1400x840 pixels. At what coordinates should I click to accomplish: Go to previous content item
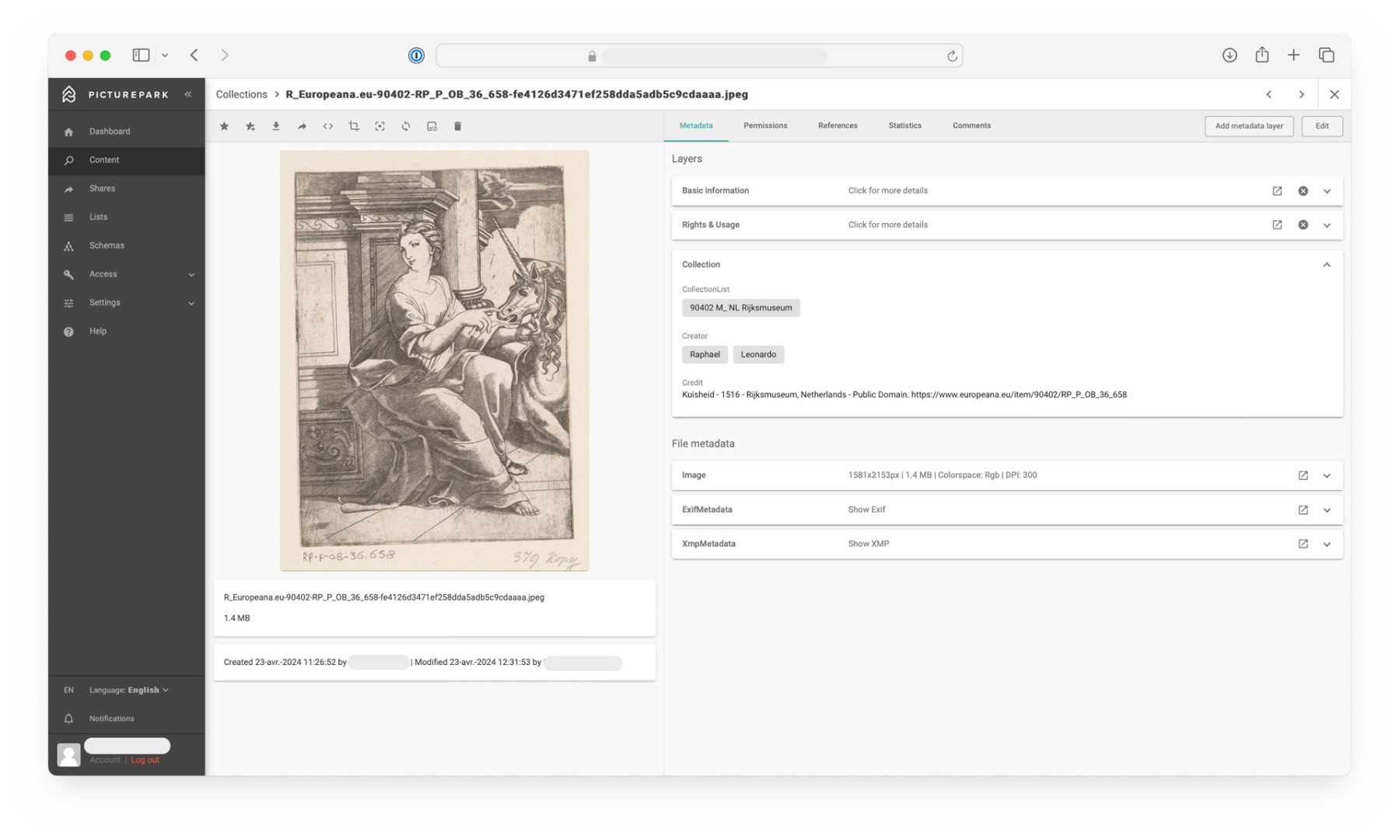pyautogui.click(x=1269, y=94)
